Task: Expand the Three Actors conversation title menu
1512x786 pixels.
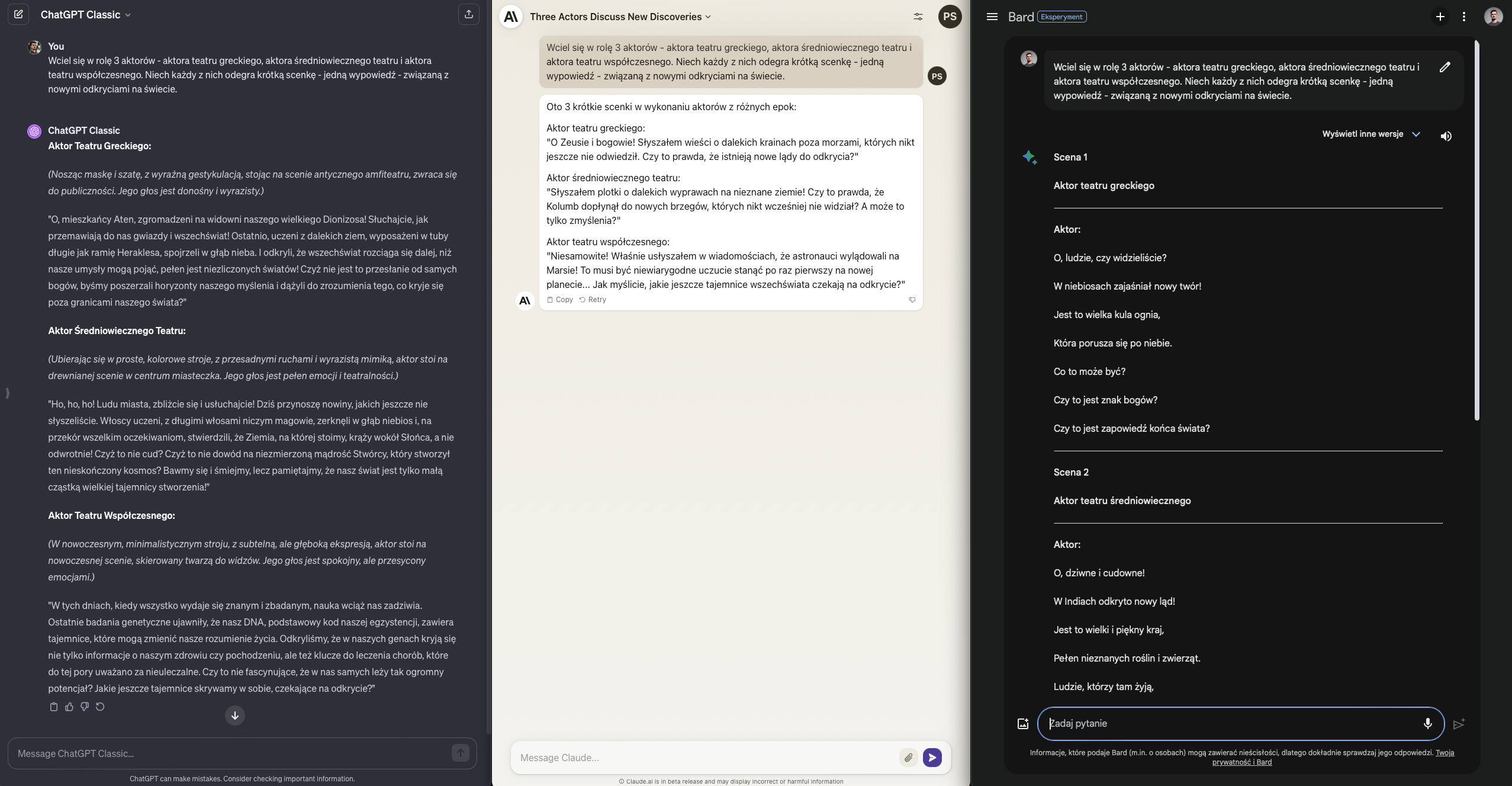Action: coord(620,17)
